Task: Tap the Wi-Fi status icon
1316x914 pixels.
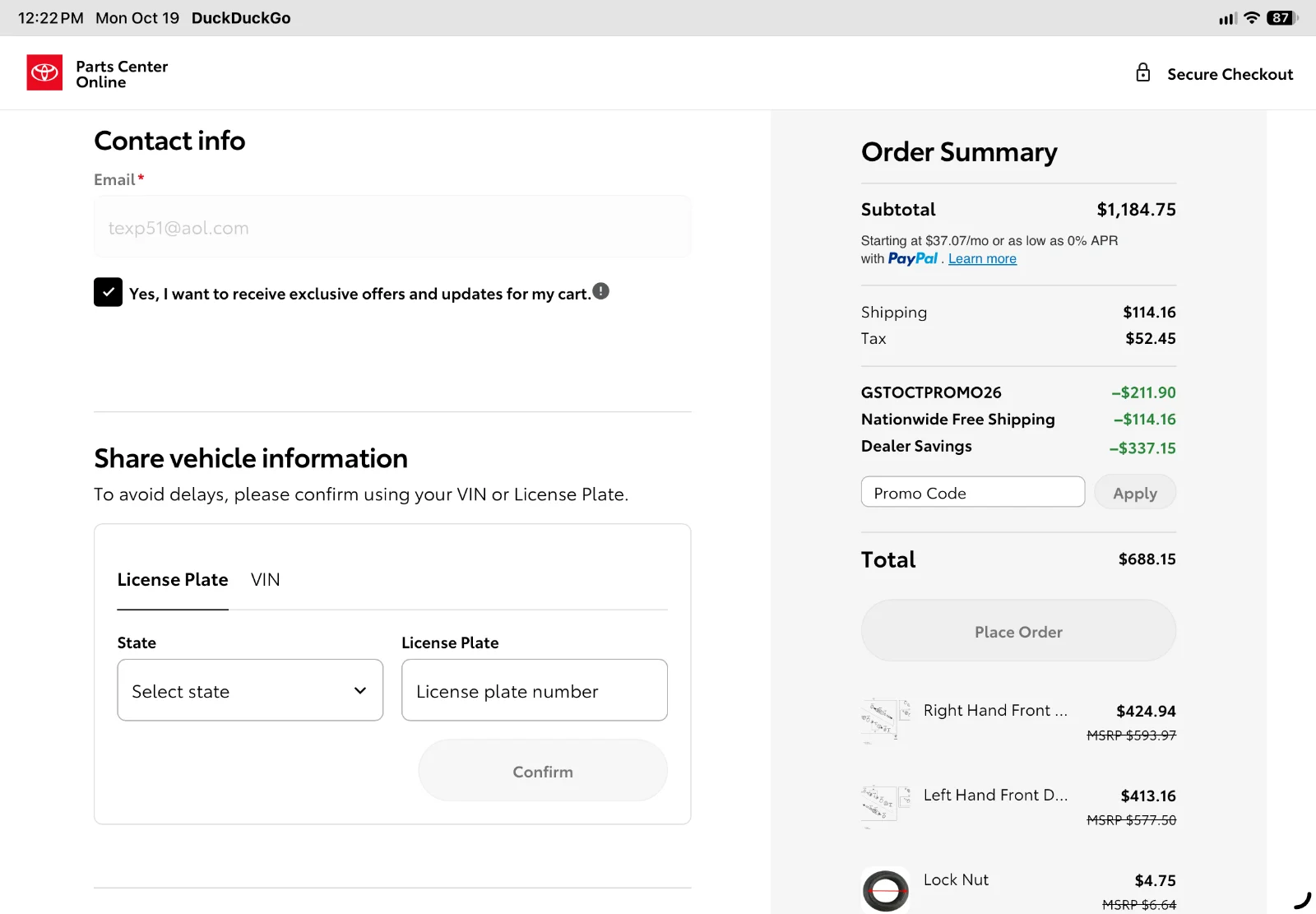Action: [1251, 17]
